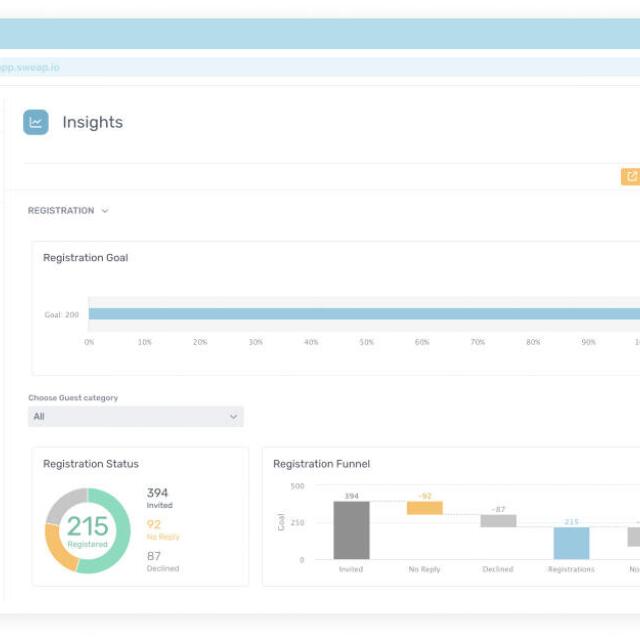Open the Choose Guest category dropdown
640x640 pixels.
point(136,416)
